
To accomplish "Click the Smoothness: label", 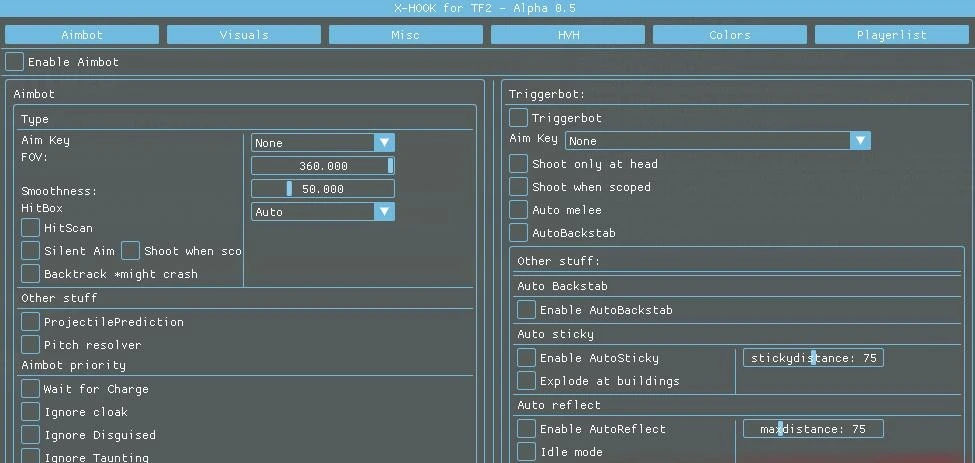I will (59, 191).
